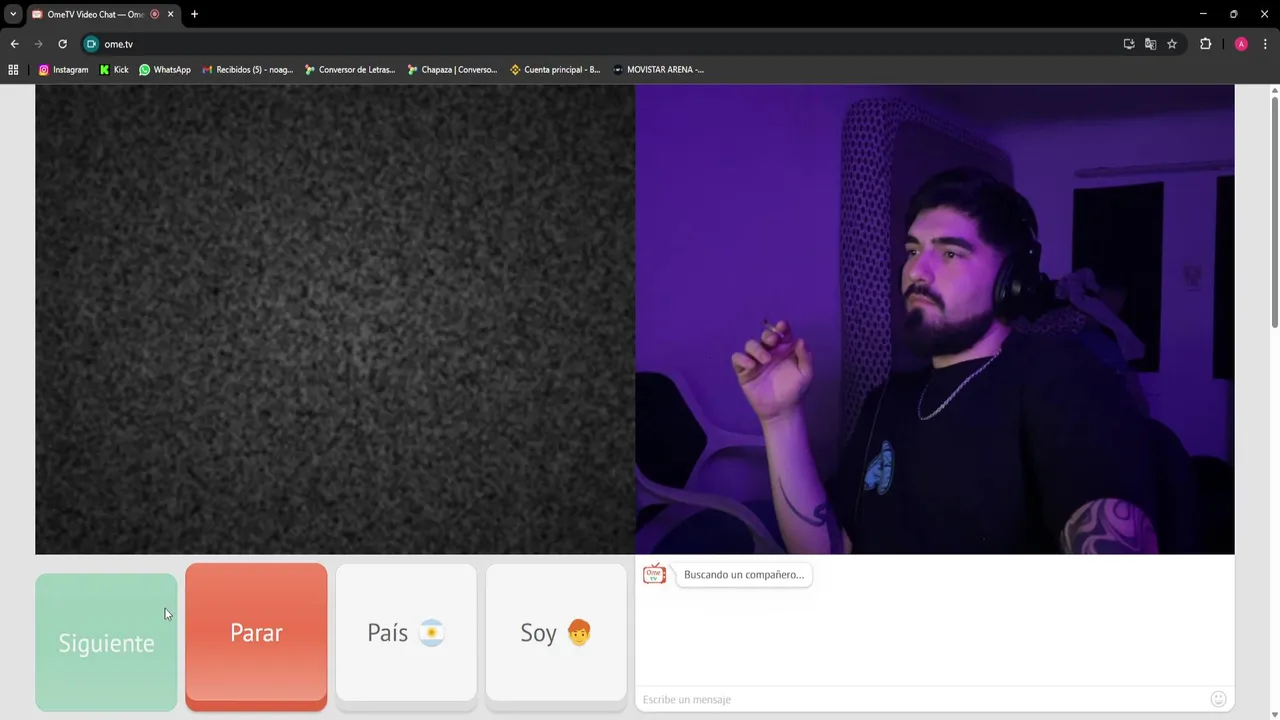Open the Chrome profile avatar
Image resolution: width=1280 pixels, height=720 pixels.
click(1241, 44)
